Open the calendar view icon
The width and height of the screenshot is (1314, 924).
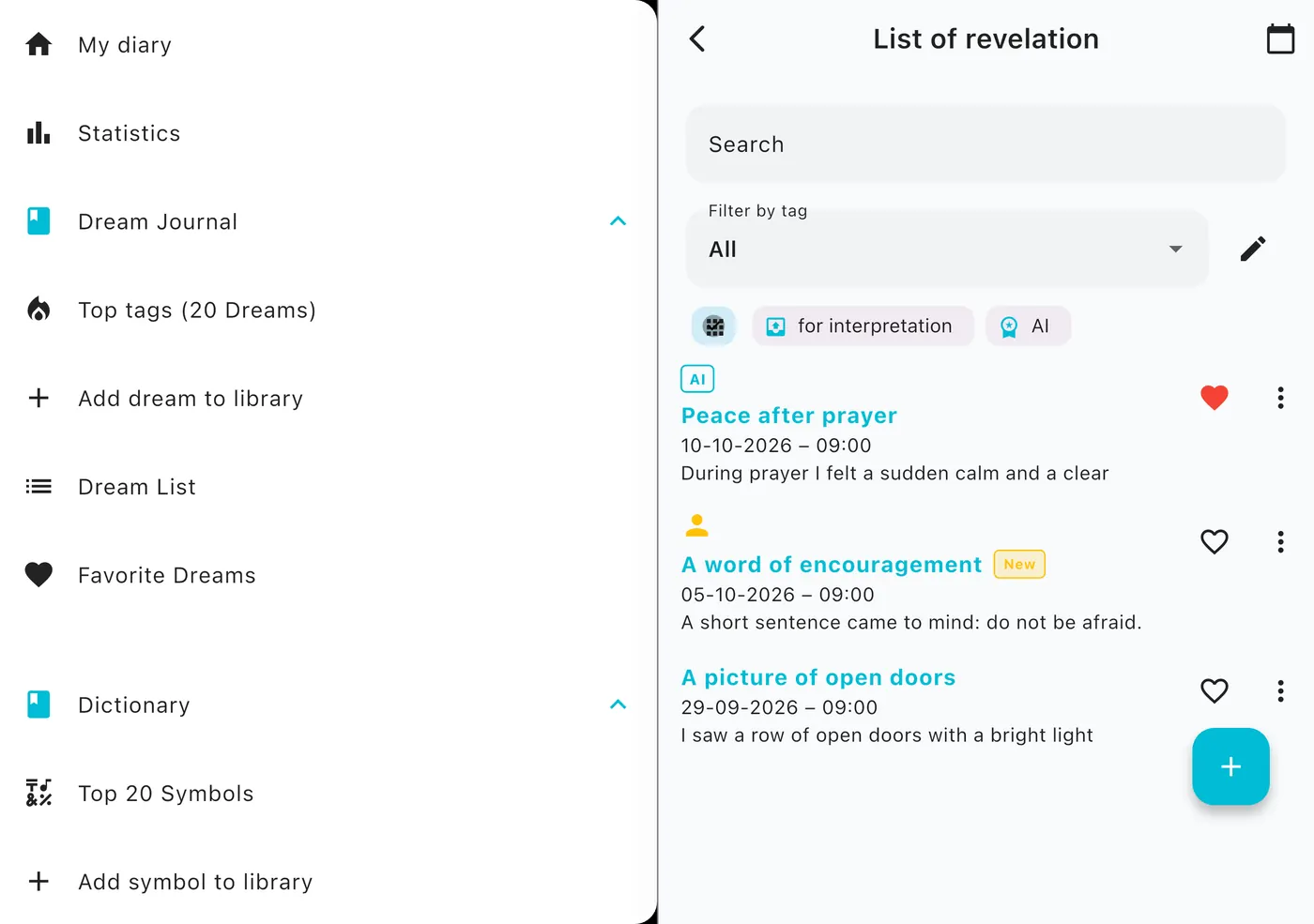click(1280, 38)
